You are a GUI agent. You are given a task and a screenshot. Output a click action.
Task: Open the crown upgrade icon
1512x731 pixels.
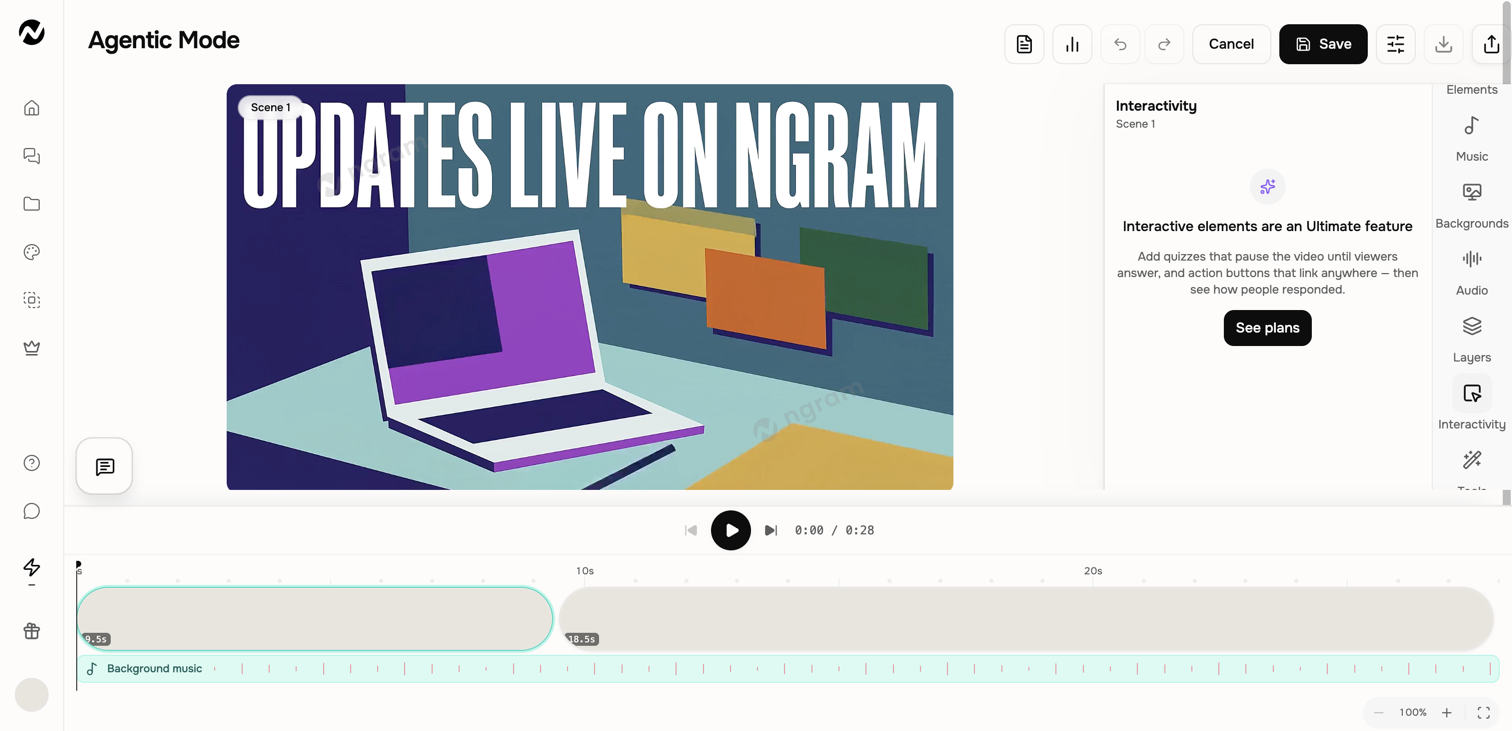pos(32,348)
